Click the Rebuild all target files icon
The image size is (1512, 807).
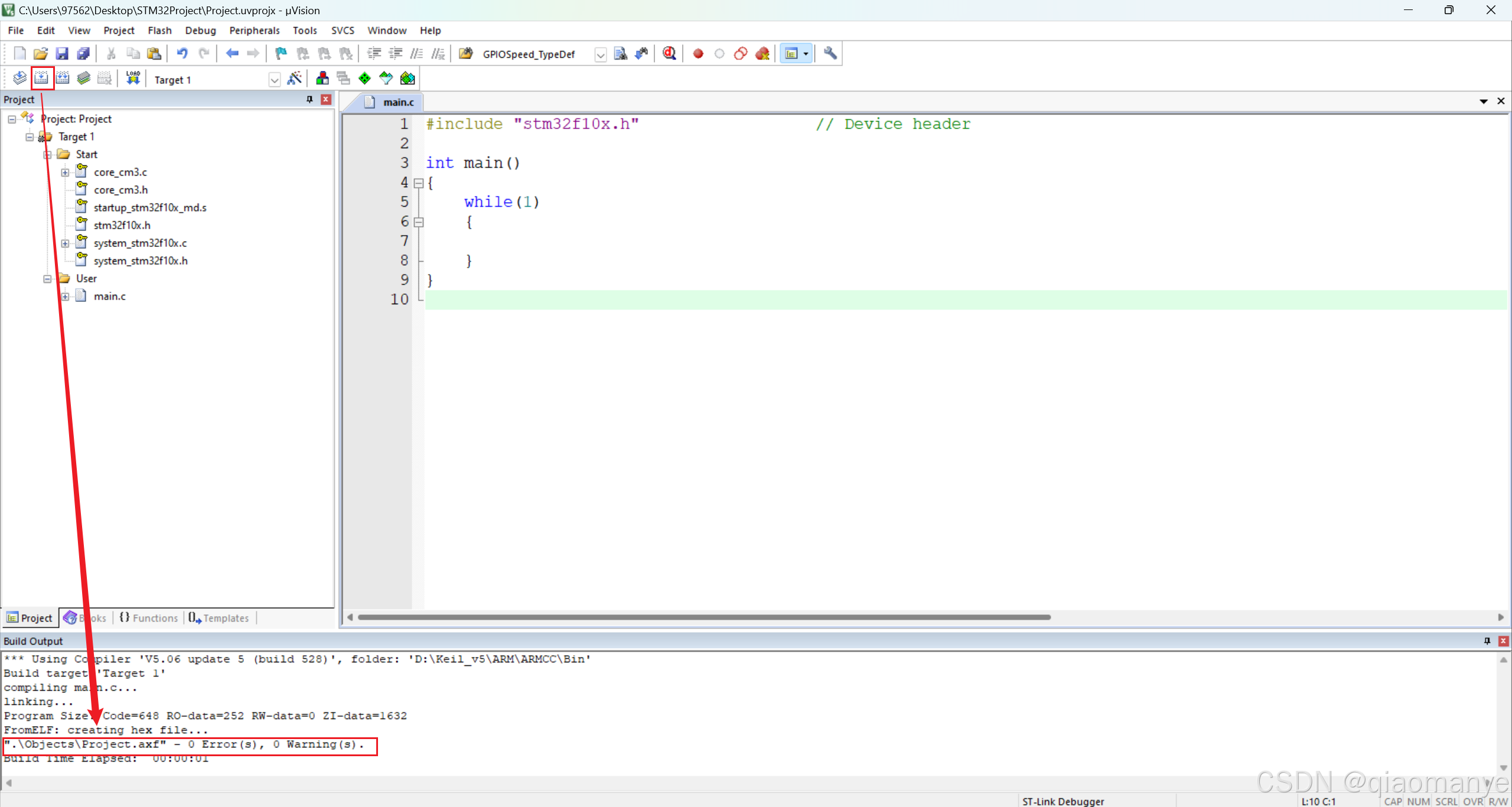(x=63, y=79)
